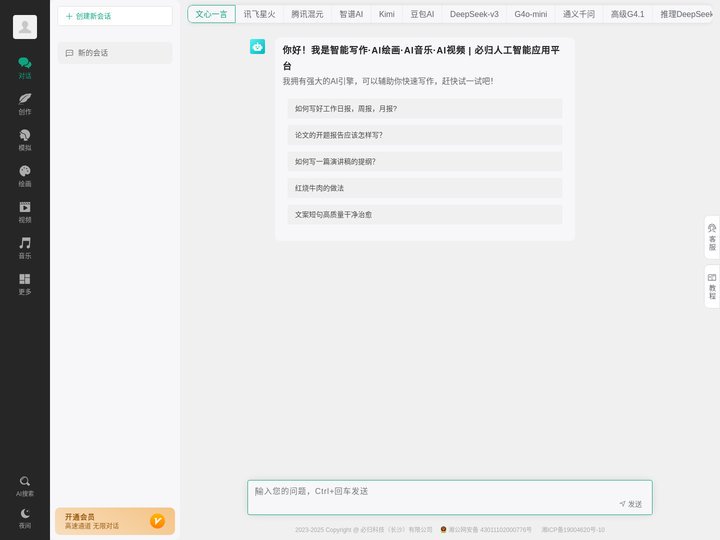Switch to the DeepSeek-v3 model tab
This screenshot has height=540, width=720.
point(474,14)
